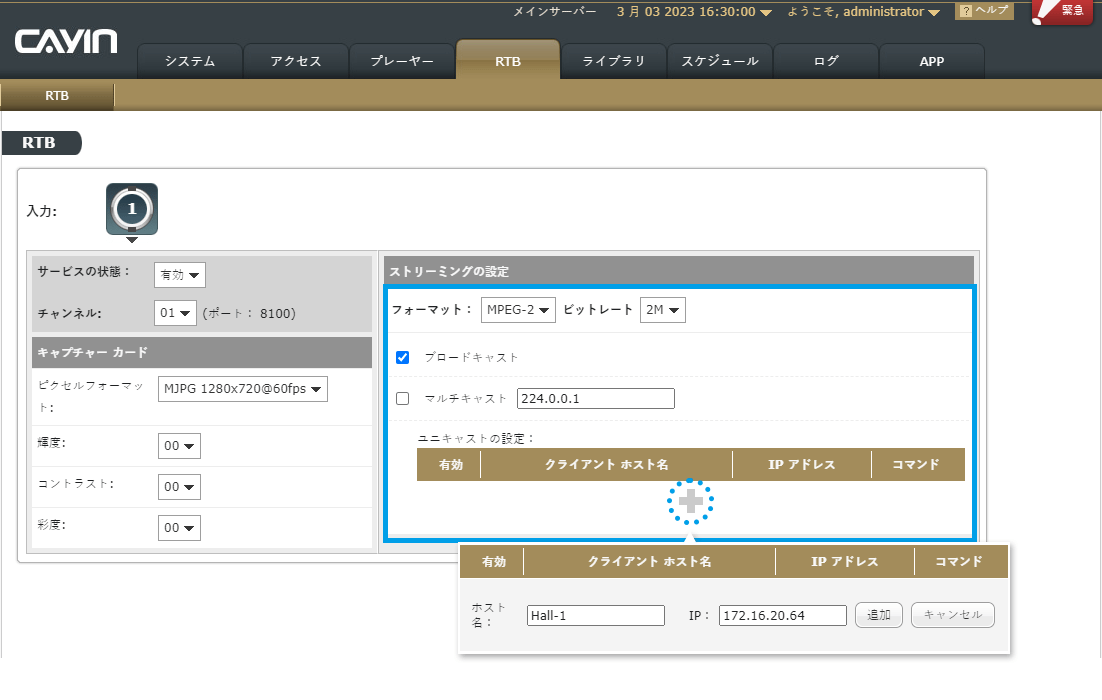Open the スケジュール tab
This screenshot has width=1102, height=700.
click(720, 61)
